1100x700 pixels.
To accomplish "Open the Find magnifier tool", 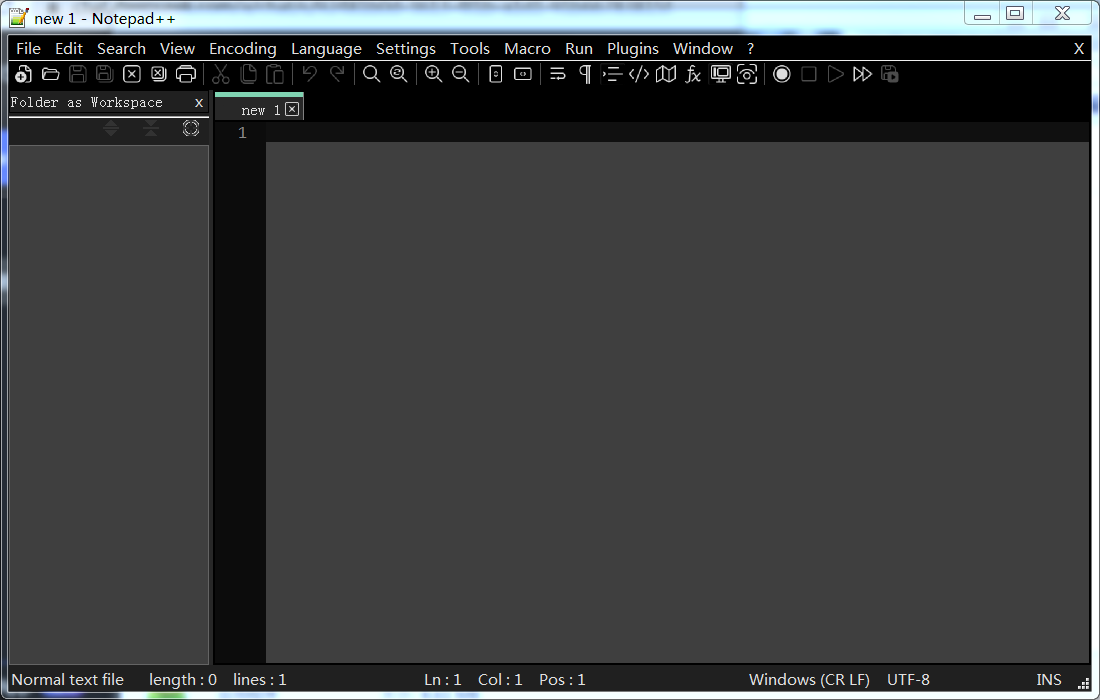I will point(371,74).
